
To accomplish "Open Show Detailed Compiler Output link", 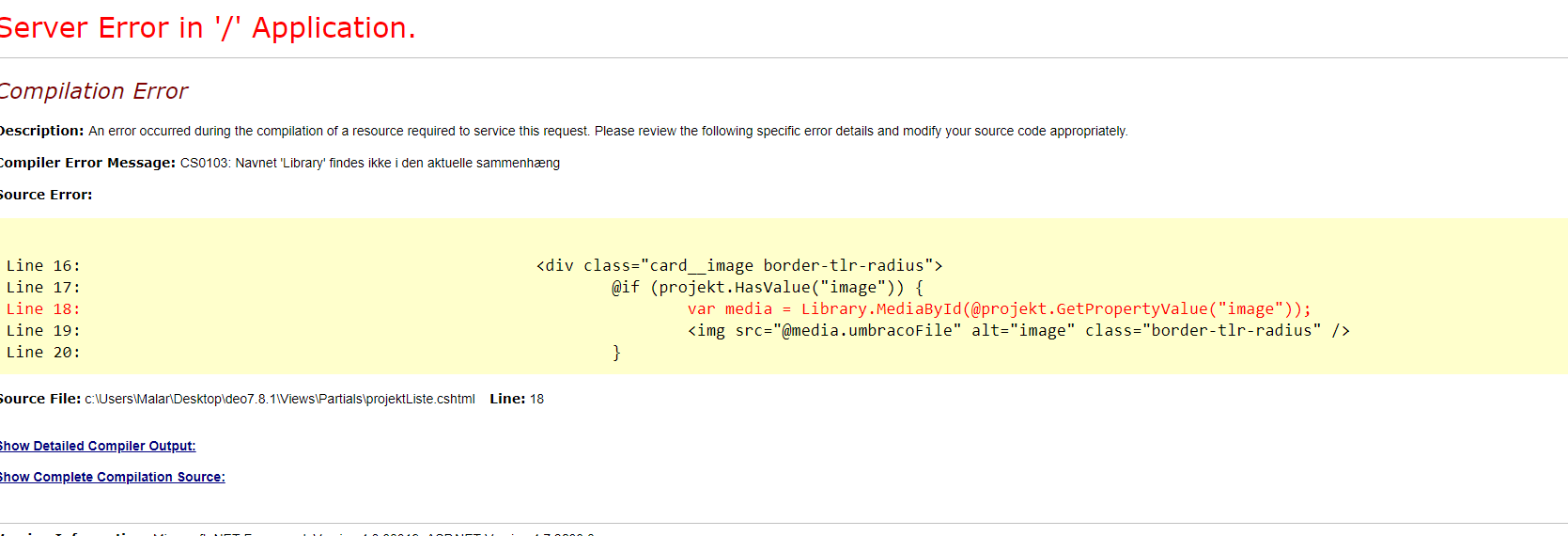I will (x=98, y=446).
